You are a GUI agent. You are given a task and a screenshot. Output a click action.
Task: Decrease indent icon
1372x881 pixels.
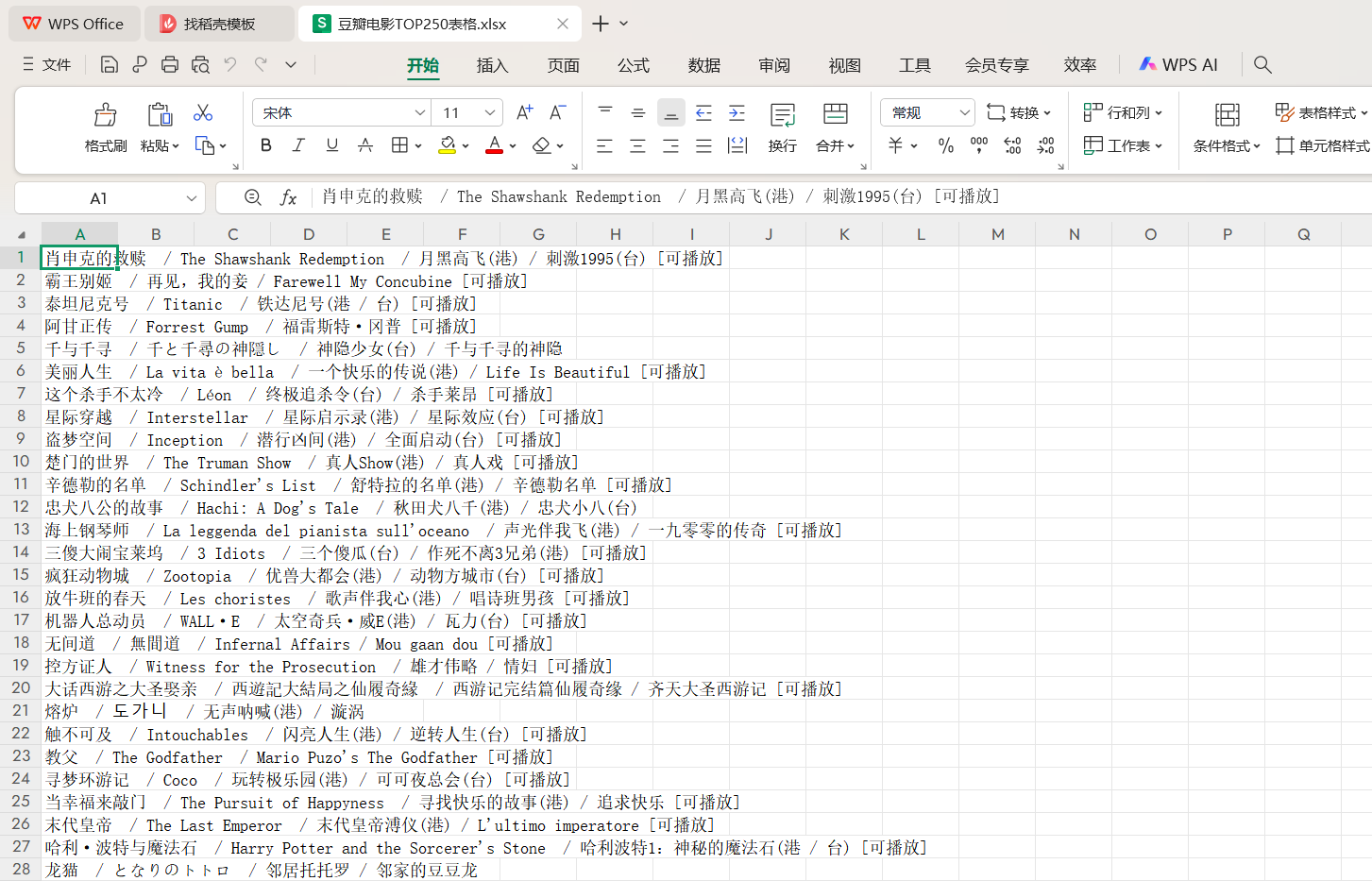tap(703, 112)
